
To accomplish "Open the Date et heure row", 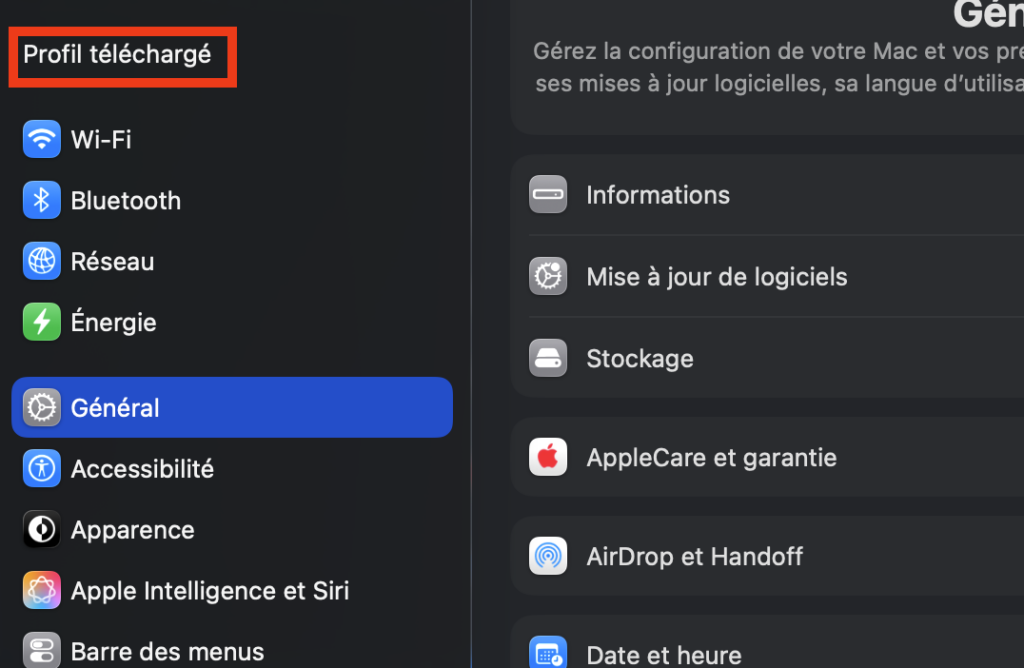I will pos(664,655).
